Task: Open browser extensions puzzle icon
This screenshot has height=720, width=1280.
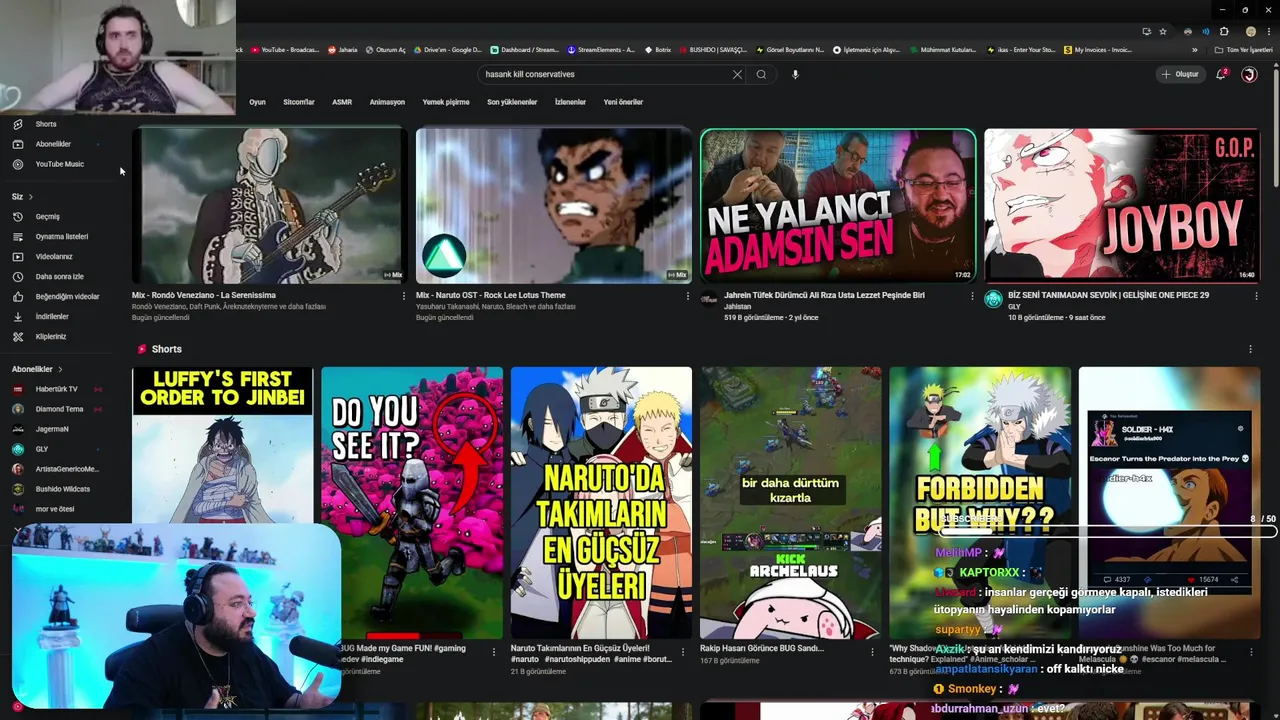Action: pos(1224,32)
